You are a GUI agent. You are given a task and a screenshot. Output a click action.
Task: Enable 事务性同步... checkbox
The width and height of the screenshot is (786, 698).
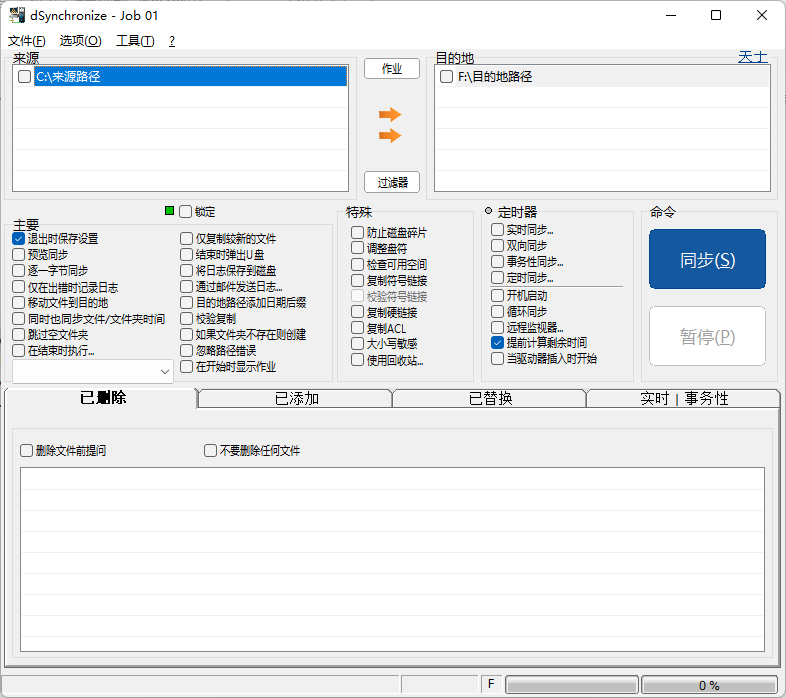[x=497, y=262]
